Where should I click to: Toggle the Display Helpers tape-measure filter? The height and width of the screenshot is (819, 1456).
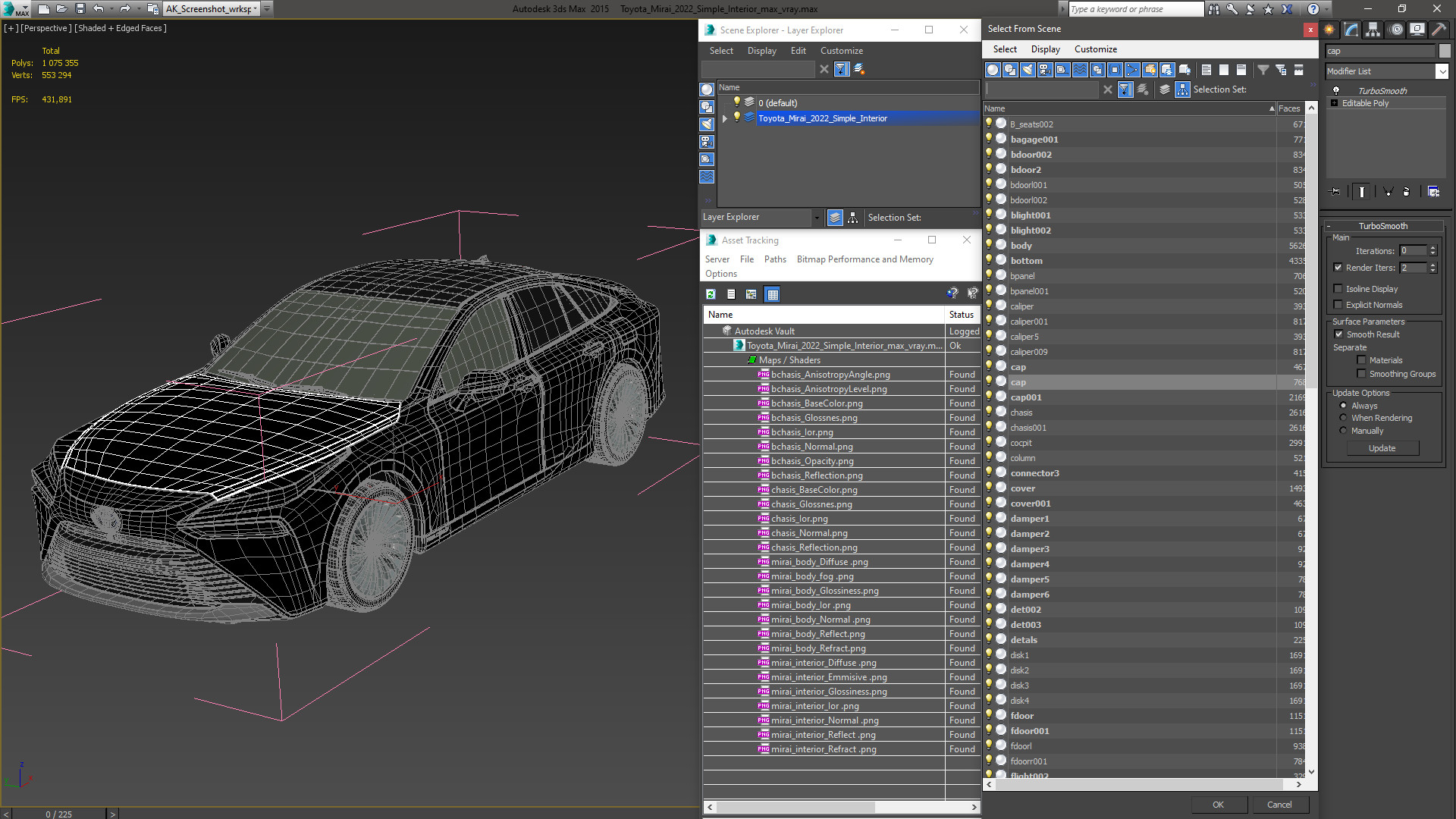point(1062,70)
